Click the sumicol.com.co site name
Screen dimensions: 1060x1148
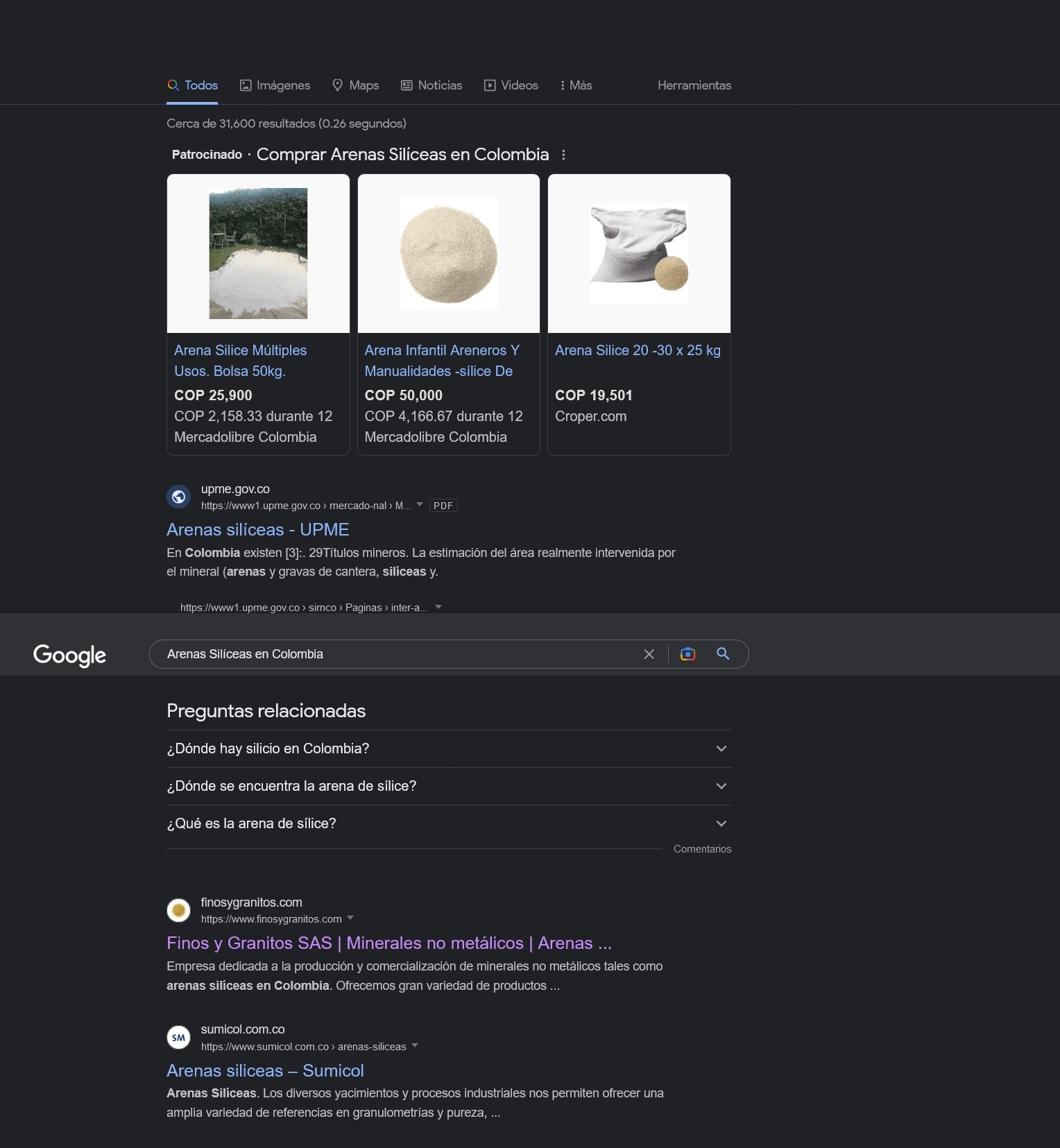coord(243,1029)
